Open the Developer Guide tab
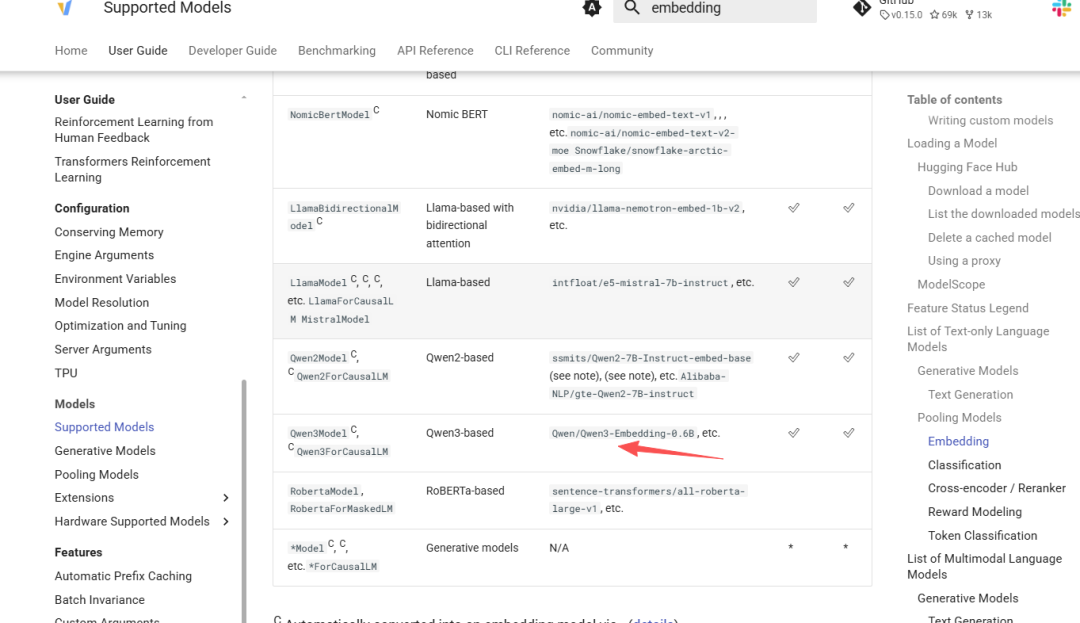This screenshot has width=1080, height=623. tap(233, 50)
